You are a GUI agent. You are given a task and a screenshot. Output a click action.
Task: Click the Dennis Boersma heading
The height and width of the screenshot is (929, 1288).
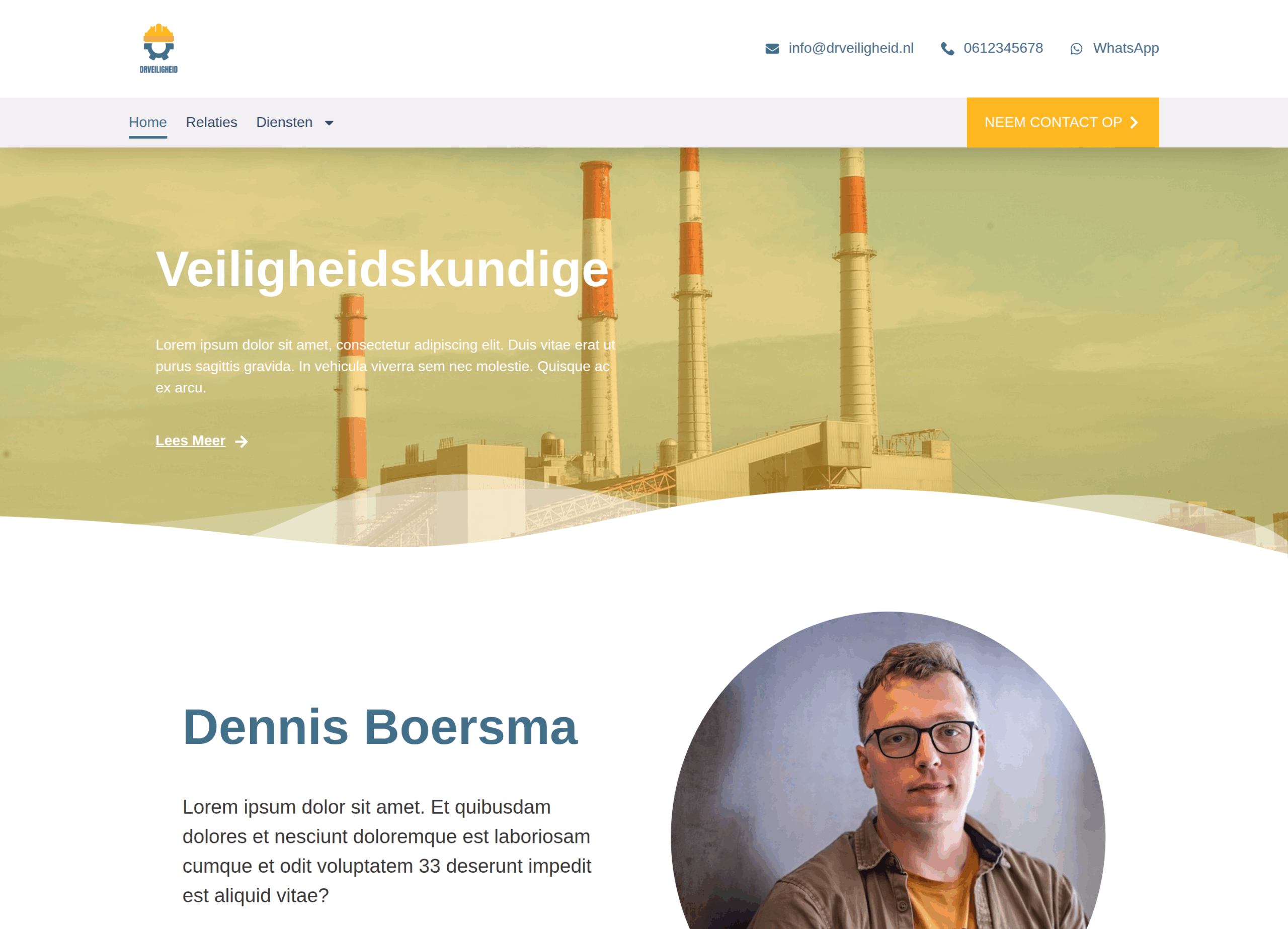click(x=380, y=727)
